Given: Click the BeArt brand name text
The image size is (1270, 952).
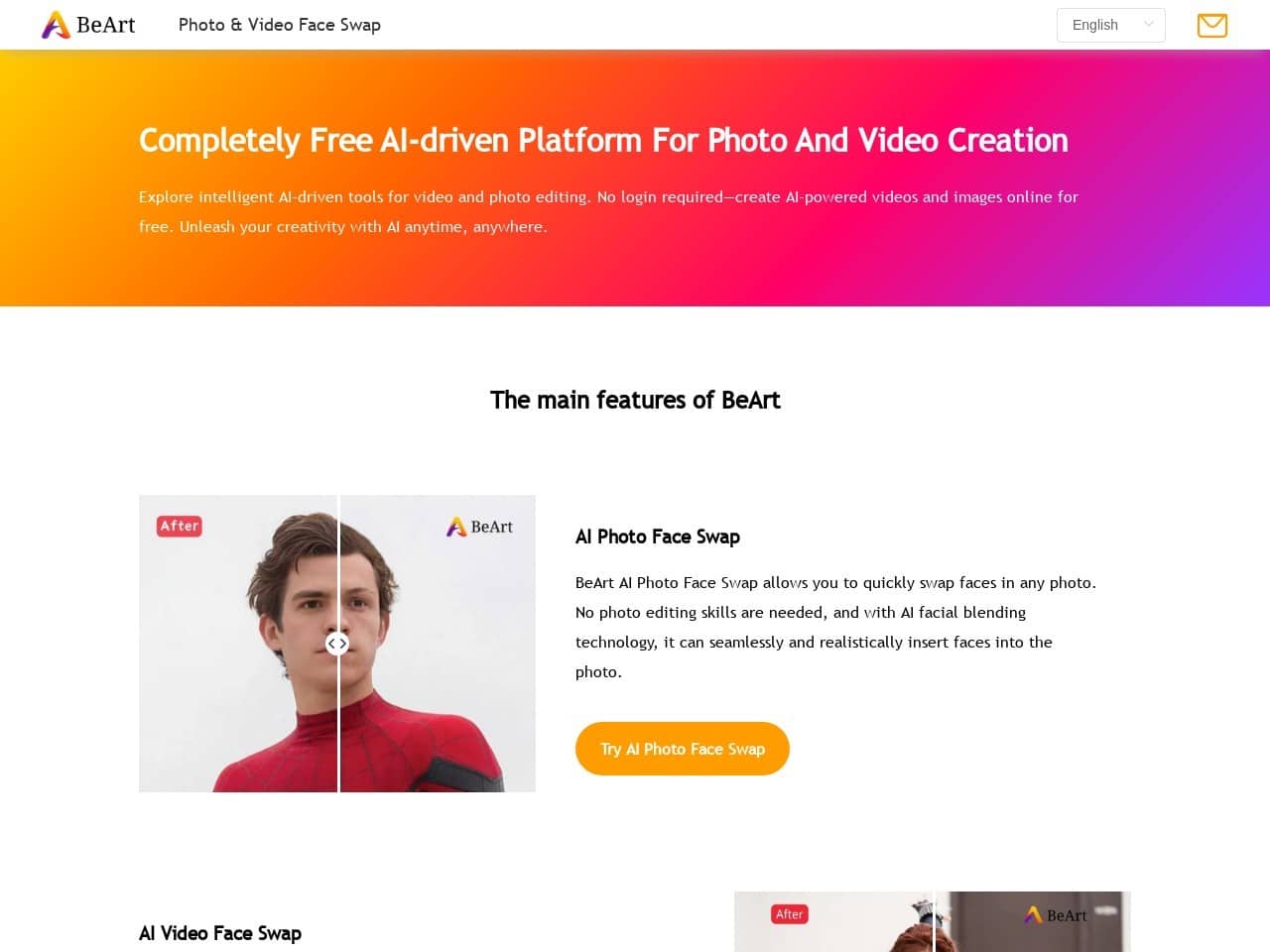Looking at the screenshot, I should coord(106,25).
